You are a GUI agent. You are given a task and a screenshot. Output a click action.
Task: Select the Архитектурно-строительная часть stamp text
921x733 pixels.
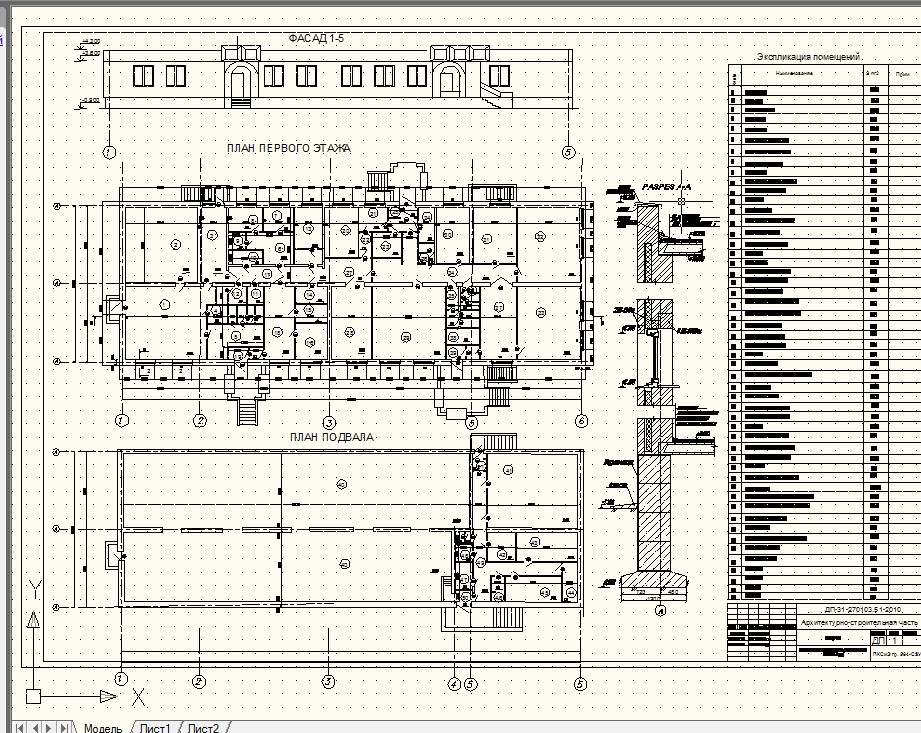coord(859,623)
